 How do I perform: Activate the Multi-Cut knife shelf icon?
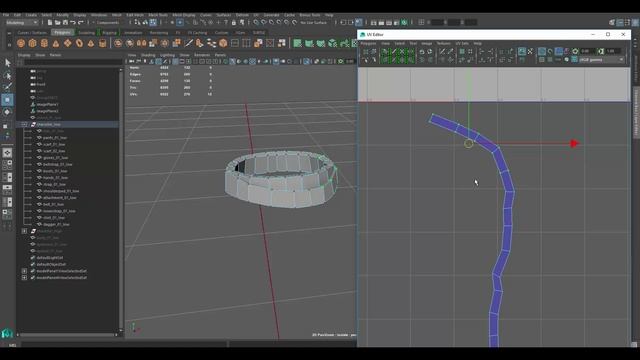click(x=189, y=43)
